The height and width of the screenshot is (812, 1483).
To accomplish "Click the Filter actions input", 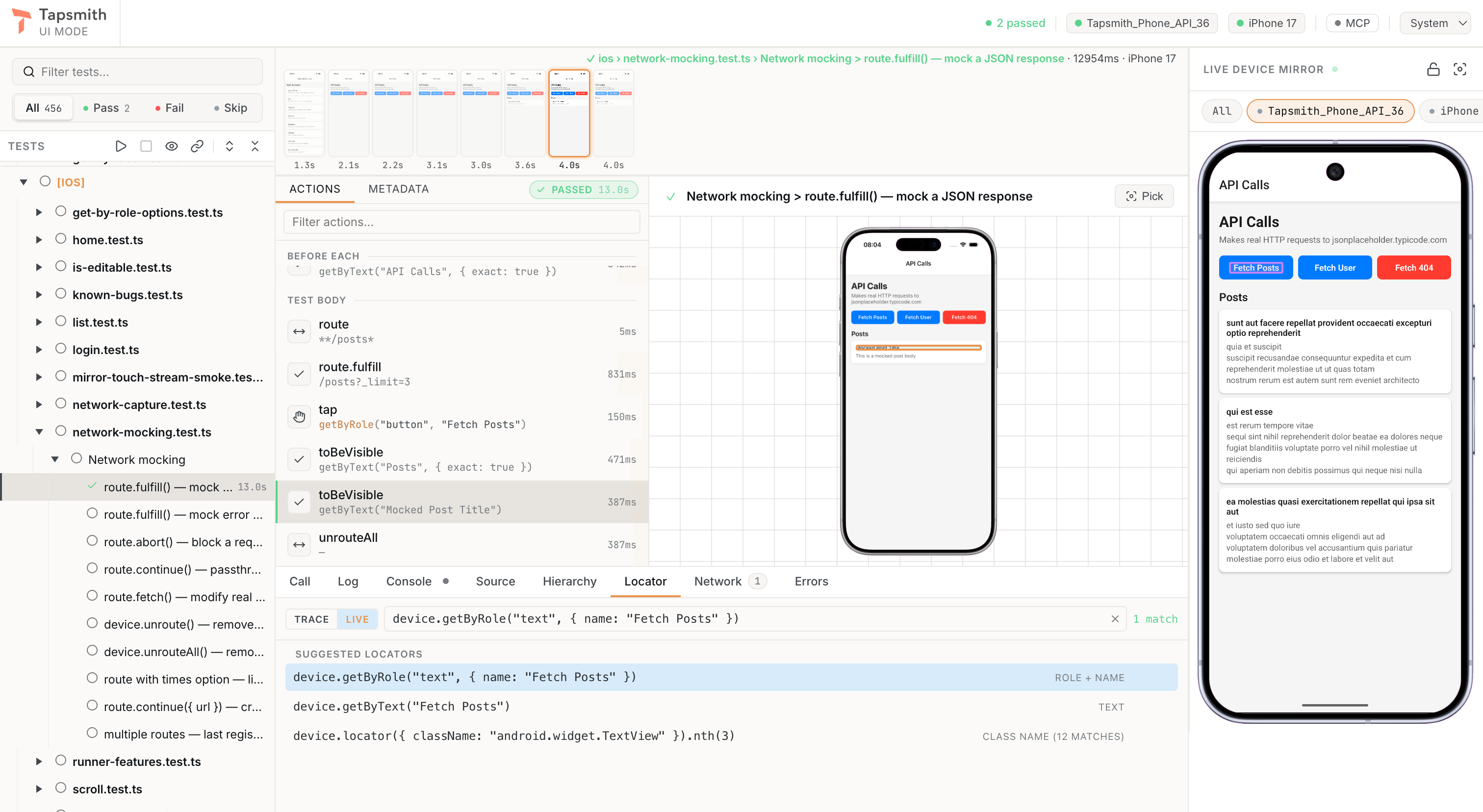I will [461, 222].
